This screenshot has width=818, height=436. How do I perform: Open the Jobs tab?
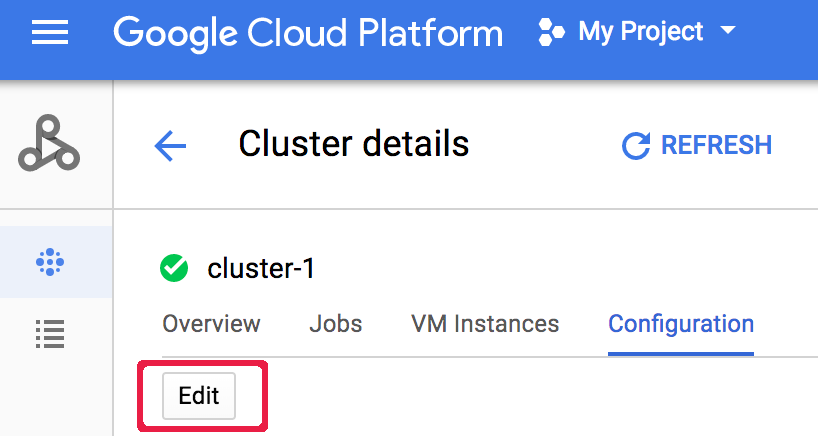point(335,324)
